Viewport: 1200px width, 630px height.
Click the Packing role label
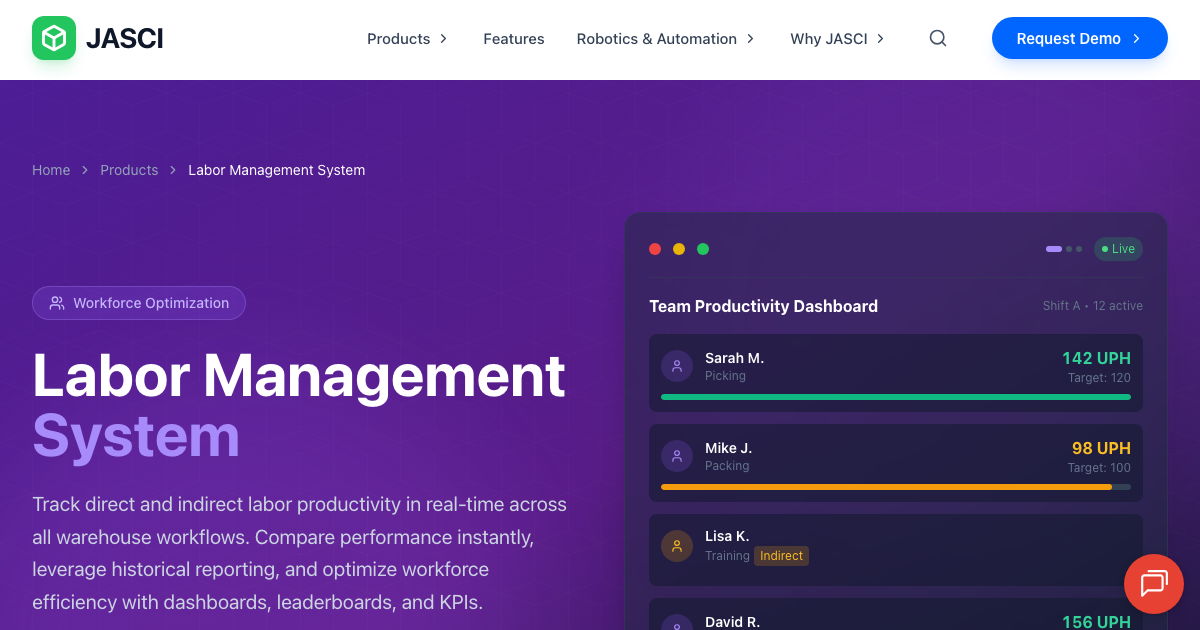point(727,466)
